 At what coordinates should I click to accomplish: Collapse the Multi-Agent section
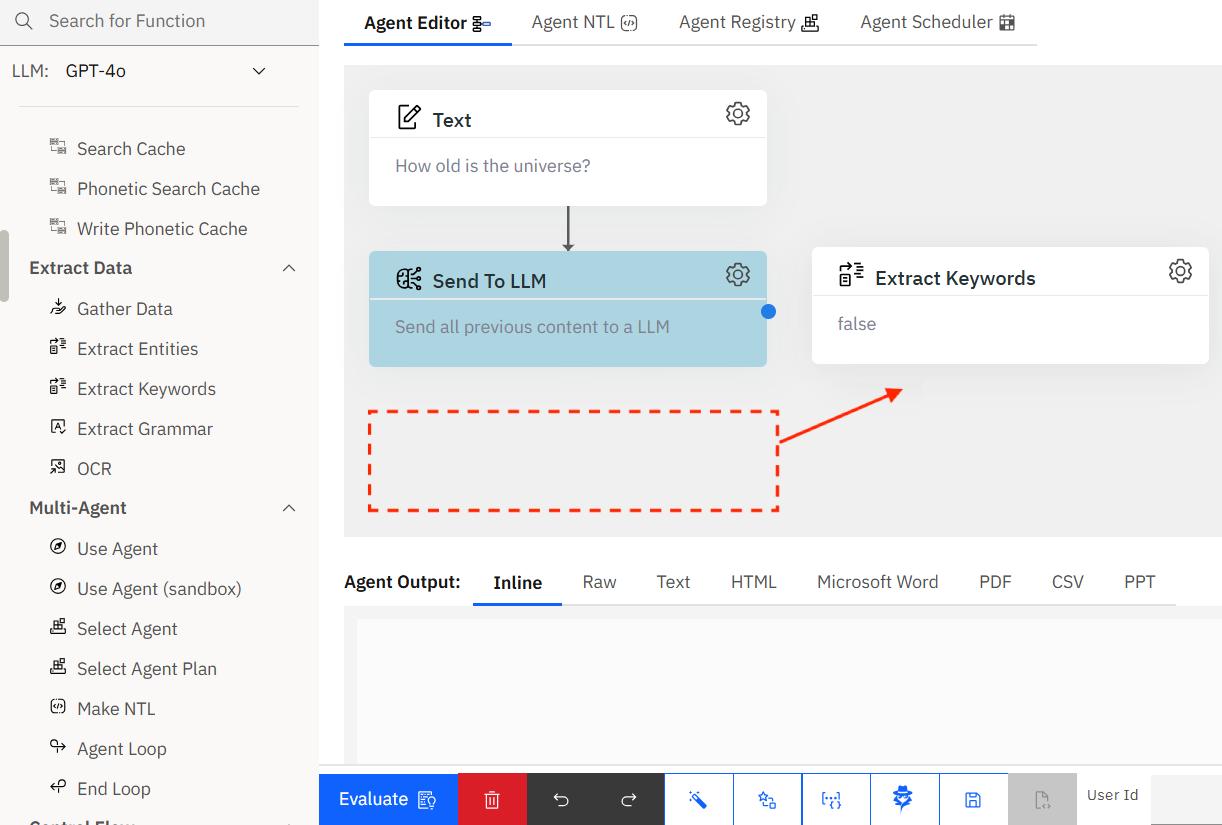click(289, 508)
